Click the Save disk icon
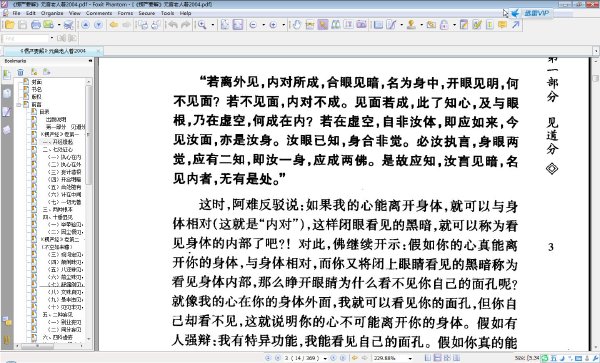The width and height of the screenshot is (600, 363). [23, 25]
